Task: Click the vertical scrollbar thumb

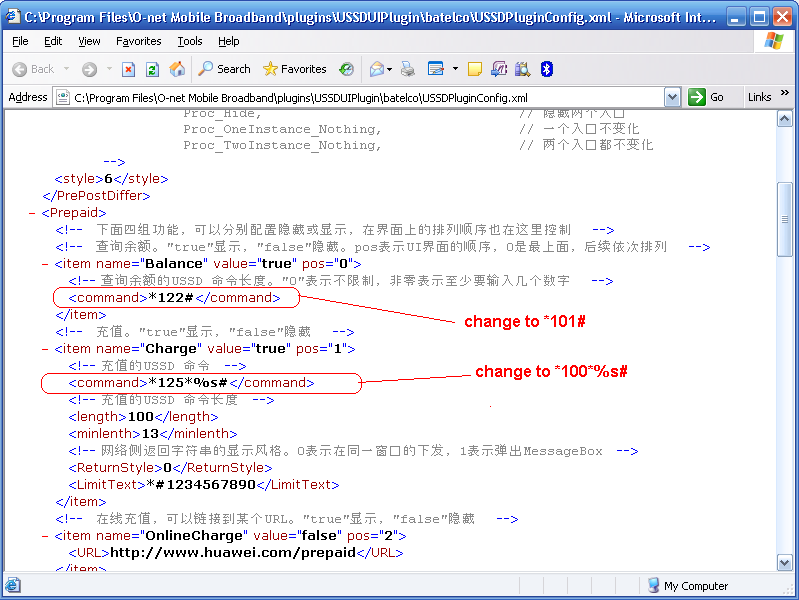Action: point(784,219)
